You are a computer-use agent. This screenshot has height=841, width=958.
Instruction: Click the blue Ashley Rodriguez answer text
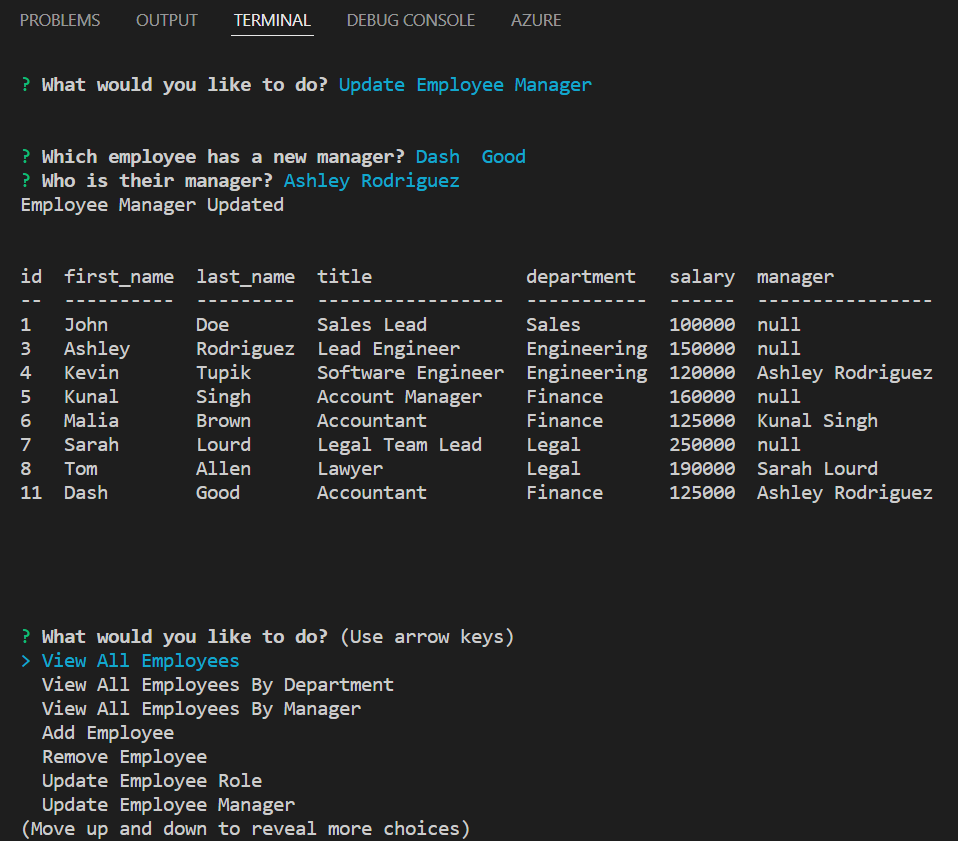371,181
